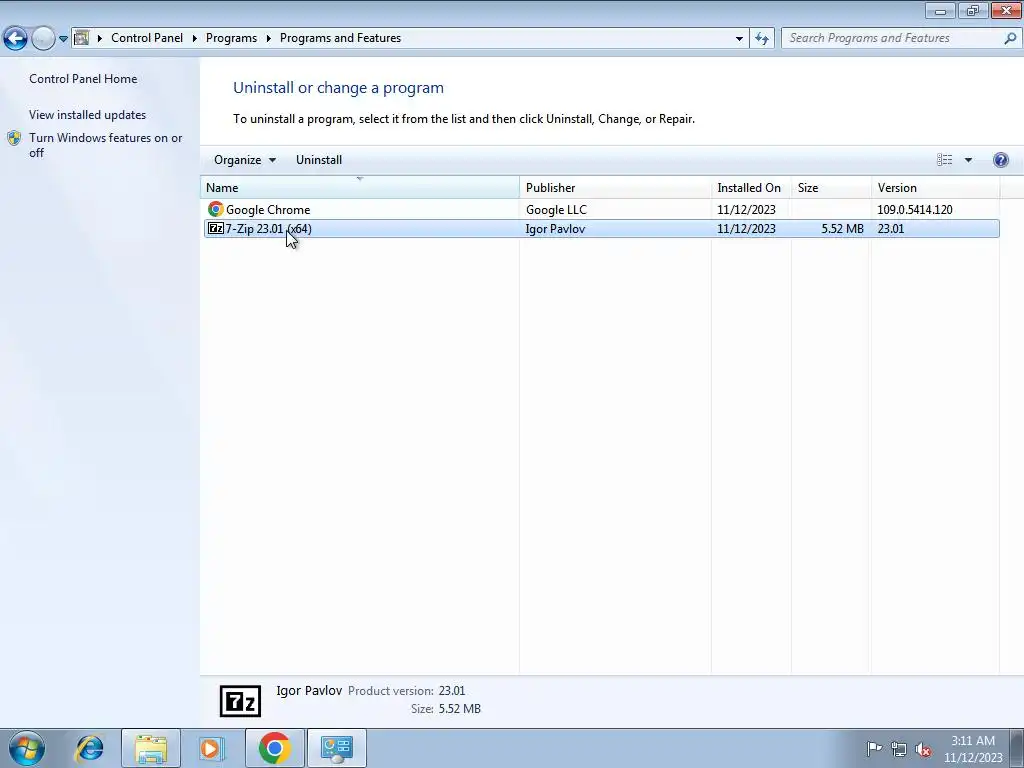
Task: Click the Control Panel icon in address bar
Action: coord(82,38)
